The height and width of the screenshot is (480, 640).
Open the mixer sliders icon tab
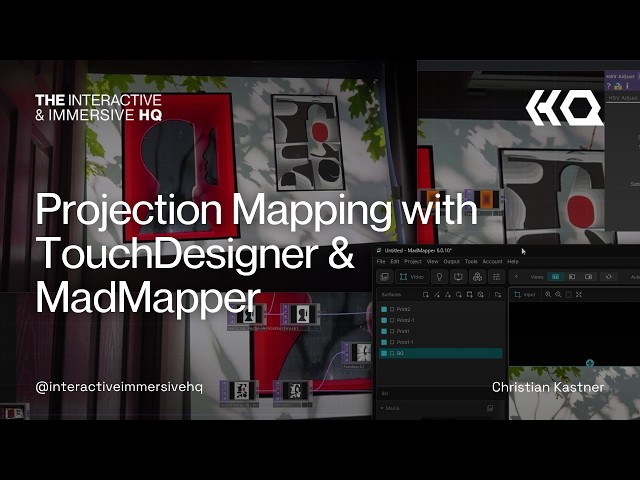[496, 277]
